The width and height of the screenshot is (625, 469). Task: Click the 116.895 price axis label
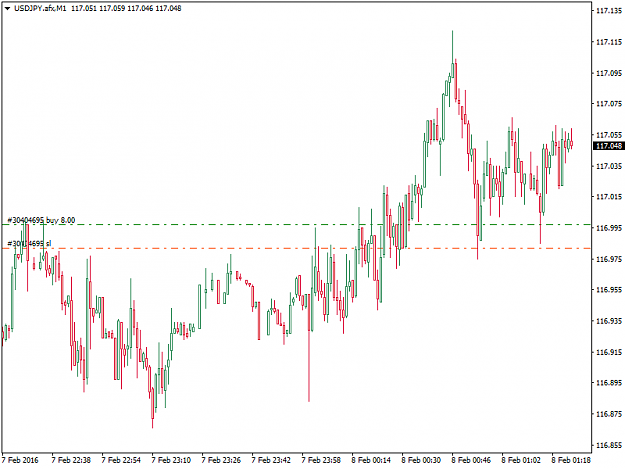coord(609,383)
